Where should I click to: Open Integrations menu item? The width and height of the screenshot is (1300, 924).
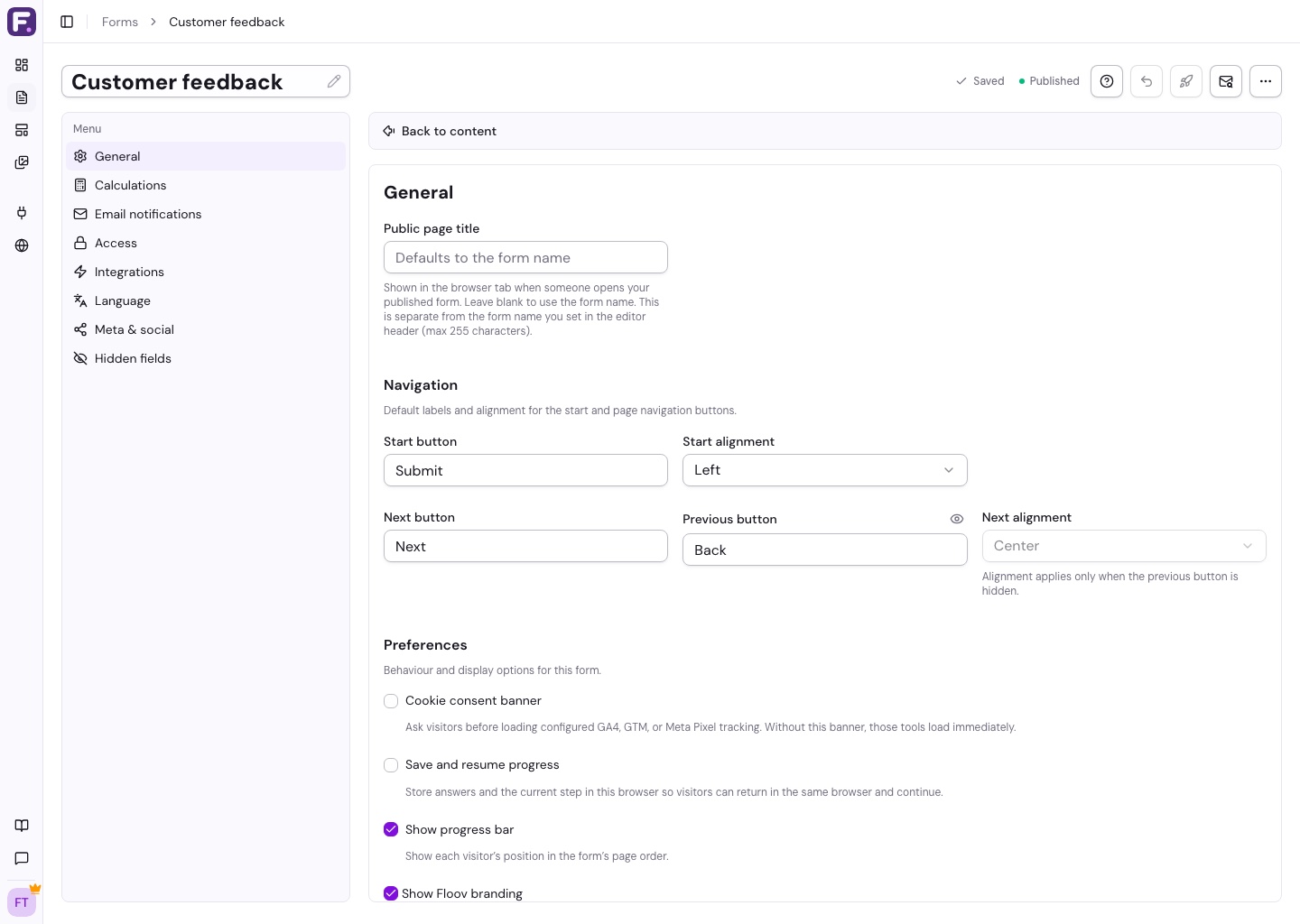pyautogui.click(x=206, y=272)
